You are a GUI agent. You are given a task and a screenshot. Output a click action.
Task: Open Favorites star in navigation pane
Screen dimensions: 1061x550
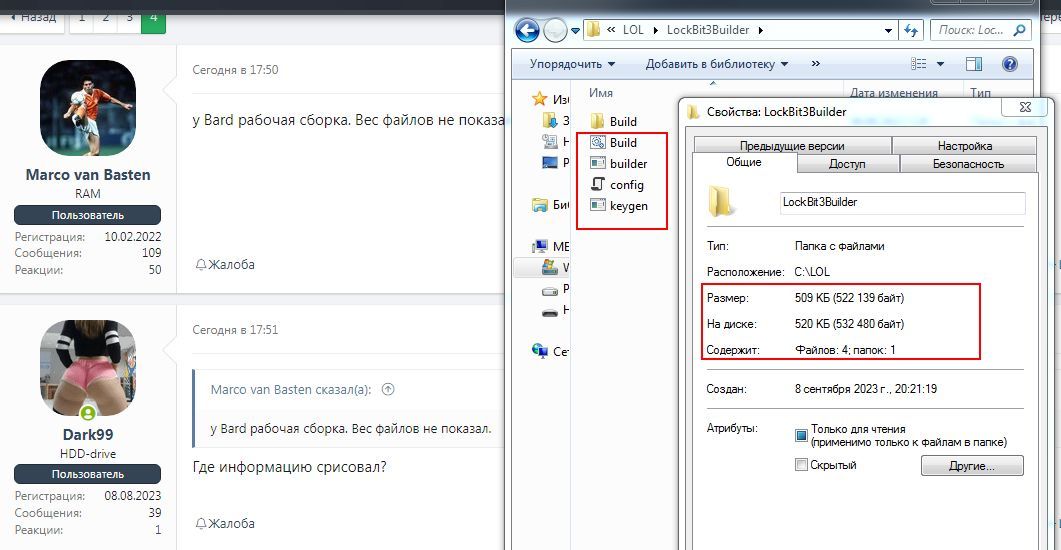pyautogui.click(x=539, y=99)
